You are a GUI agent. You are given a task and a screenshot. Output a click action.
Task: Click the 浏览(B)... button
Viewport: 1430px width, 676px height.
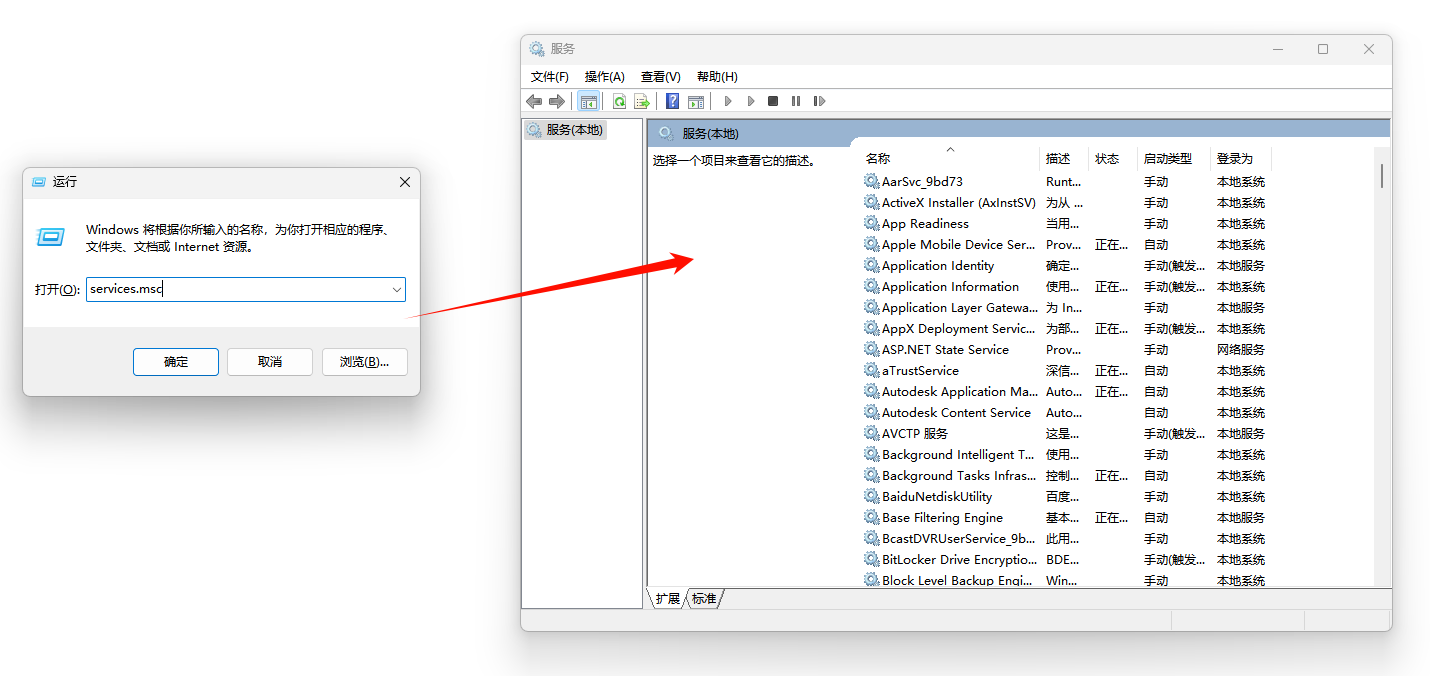click(364, 362)
